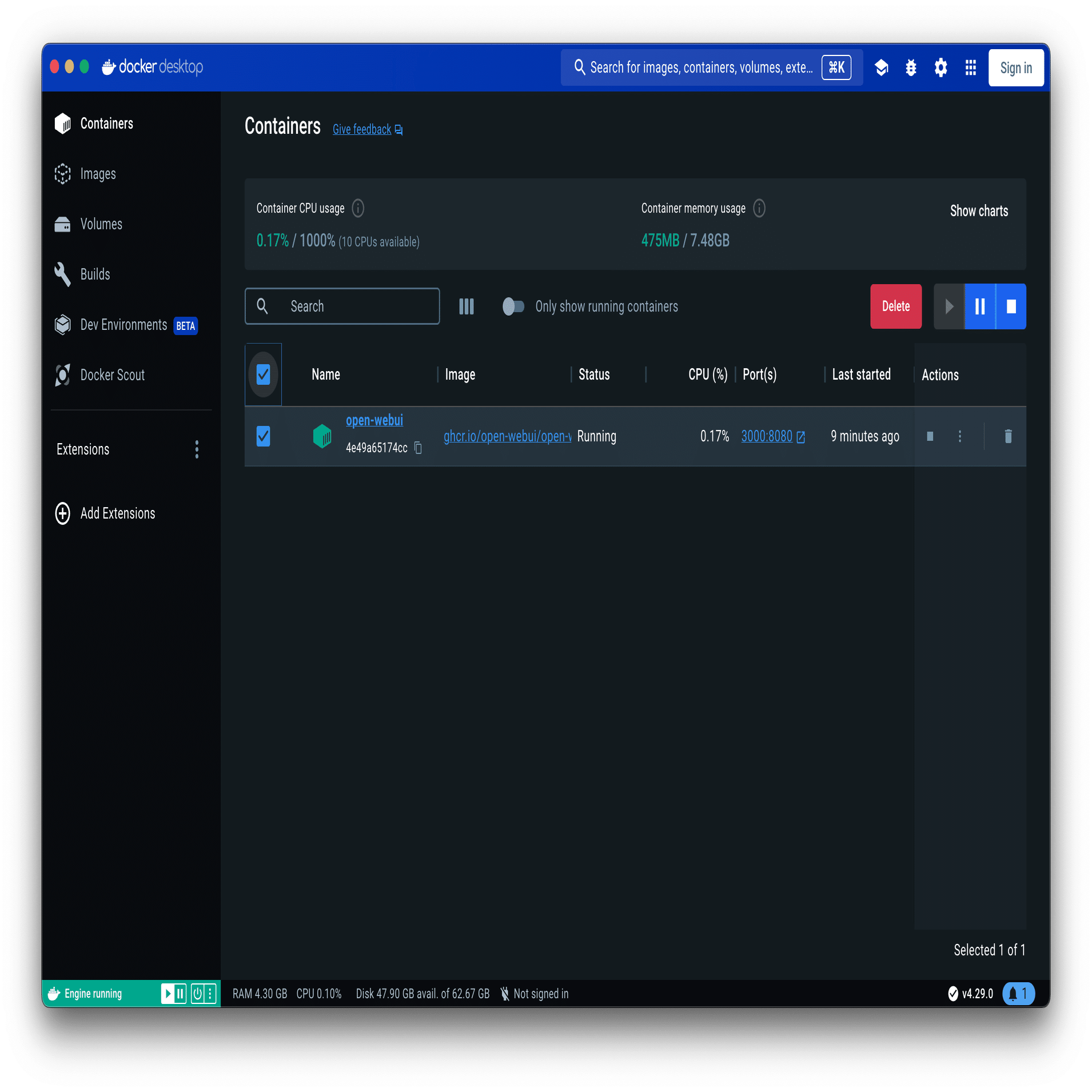The width and height of the screenshot is (1092, 1092).
Task: Open the engine options dots in status bar
Action: (x=210, y=994)
